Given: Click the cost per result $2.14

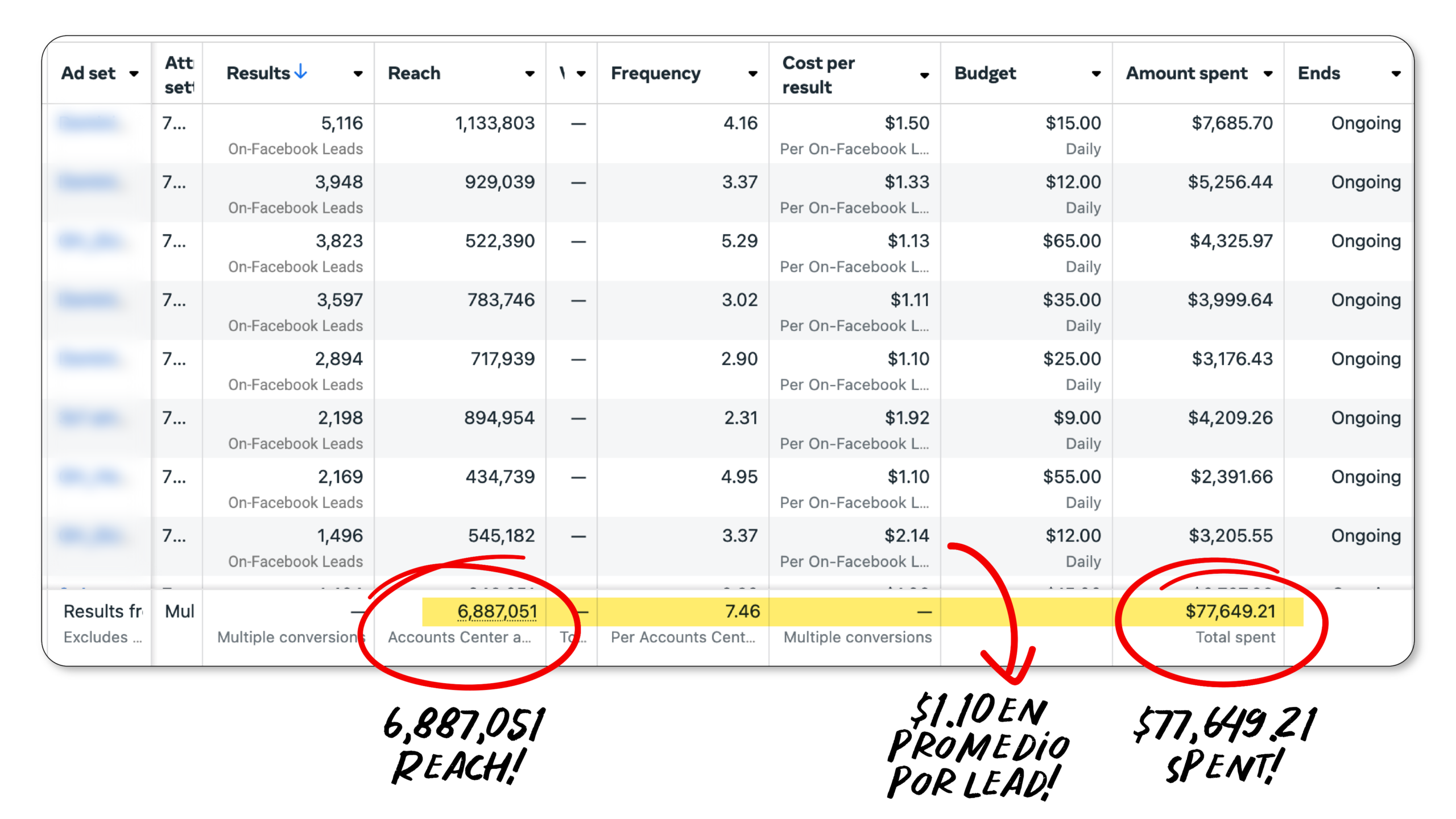Looking at the screenshot, I should pyautogui.click(x=907, y=536).
